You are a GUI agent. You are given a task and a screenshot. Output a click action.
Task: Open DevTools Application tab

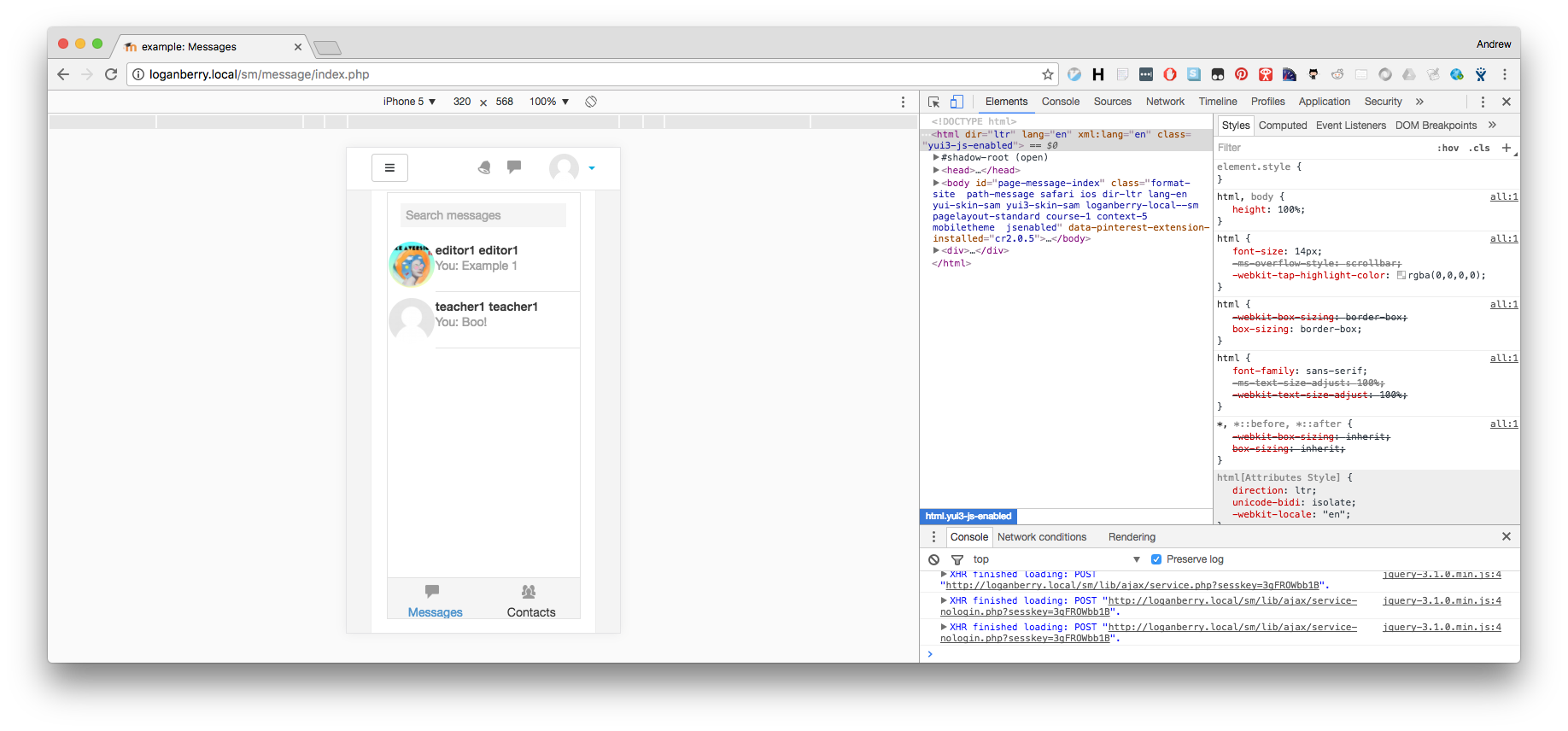[x=1325, y=102]
